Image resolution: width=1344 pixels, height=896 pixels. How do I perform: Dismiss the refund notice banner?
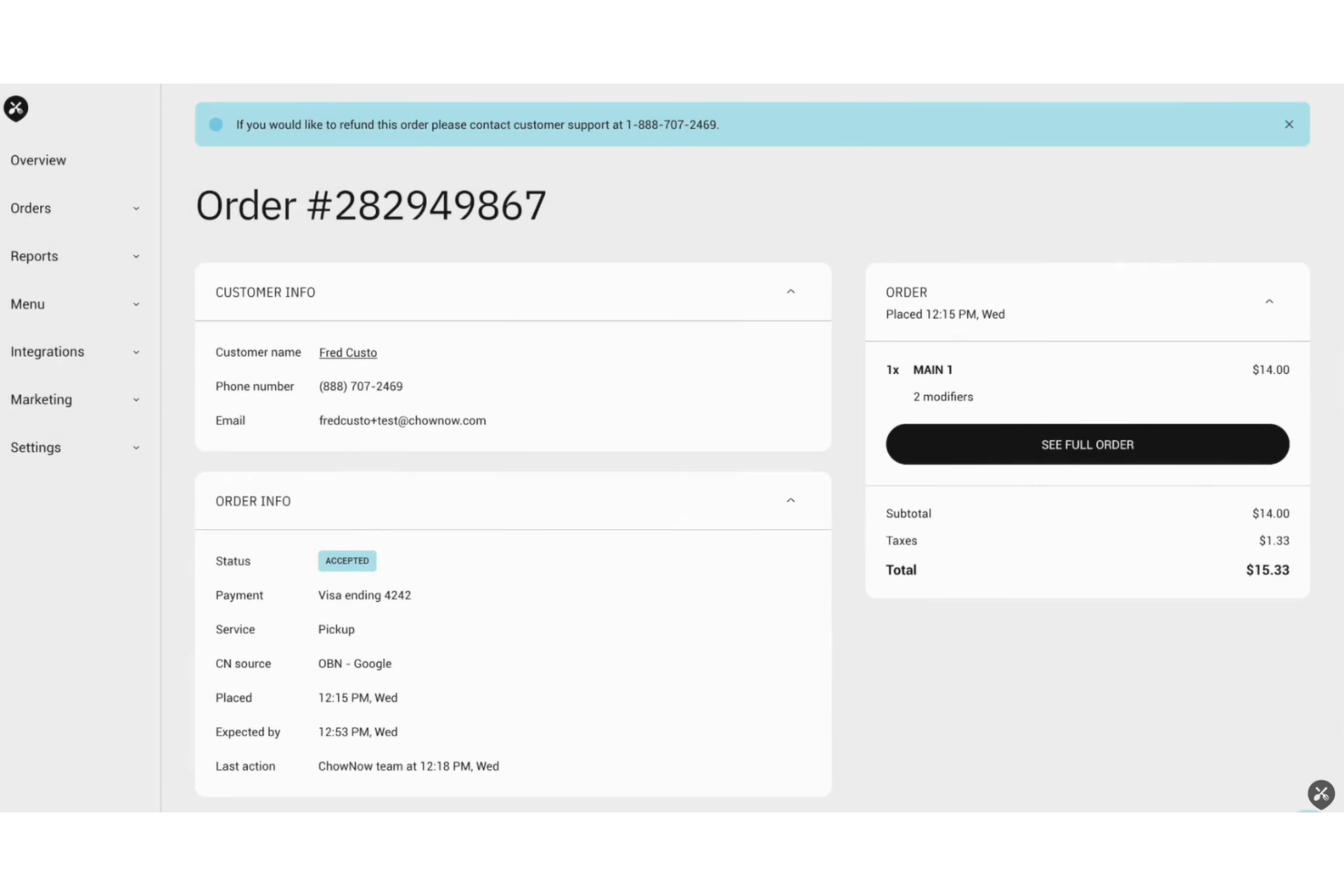(x=1289, y=123)
